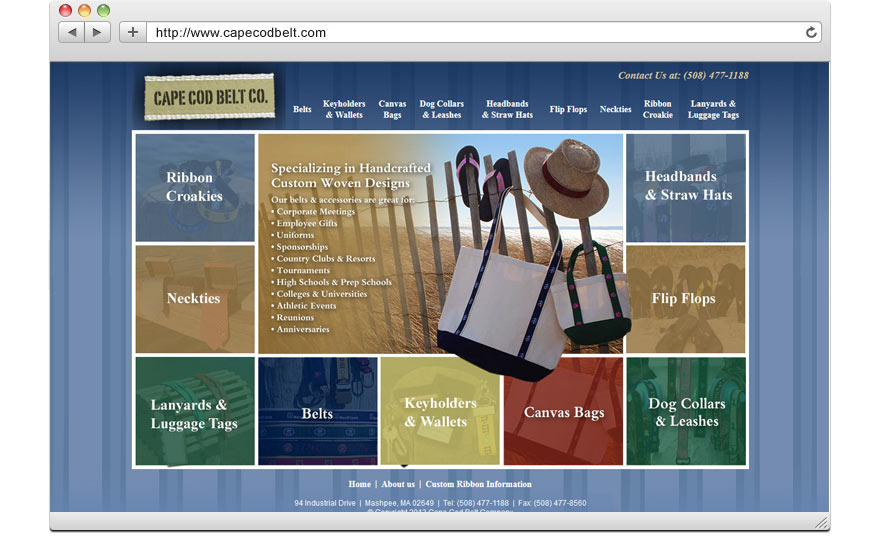This screenshot has width=880, height=550.
Task: Click 'Specializing in Handcrafted Custom Woven Designs' heading
Action: coord(351,175)
